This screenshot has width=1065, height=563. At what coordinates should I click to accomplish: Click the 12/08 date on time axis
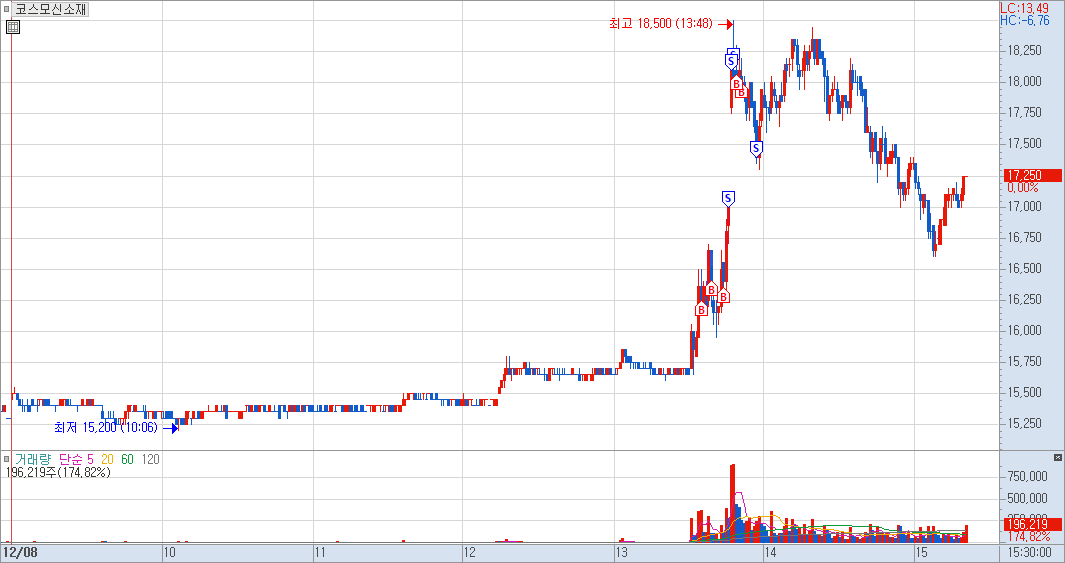(x=21, y=553)
